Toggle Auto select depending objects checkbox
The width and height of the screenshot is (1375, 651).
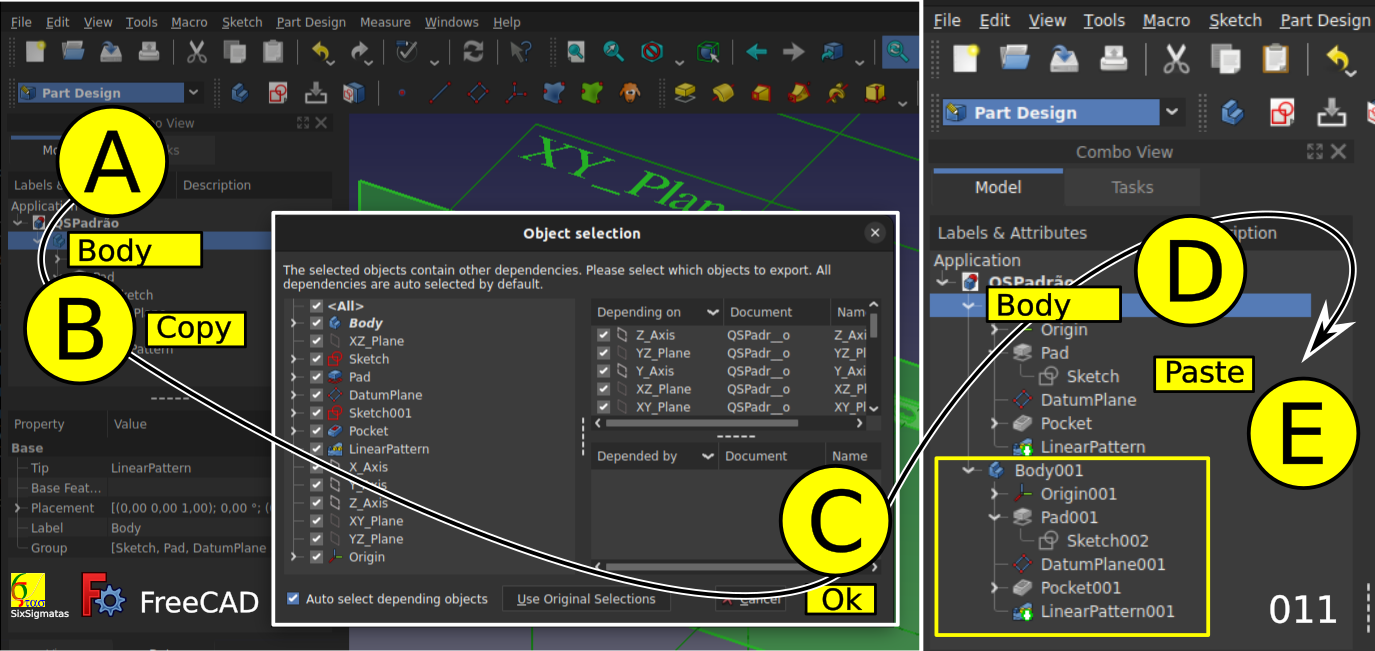tap(293, 599)
